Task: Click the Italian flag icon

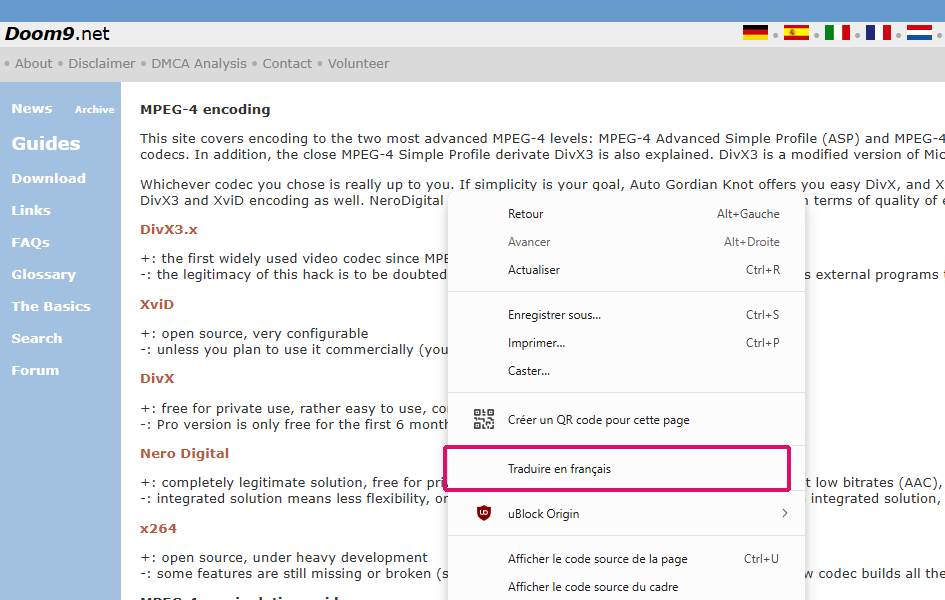Action: 837,33
